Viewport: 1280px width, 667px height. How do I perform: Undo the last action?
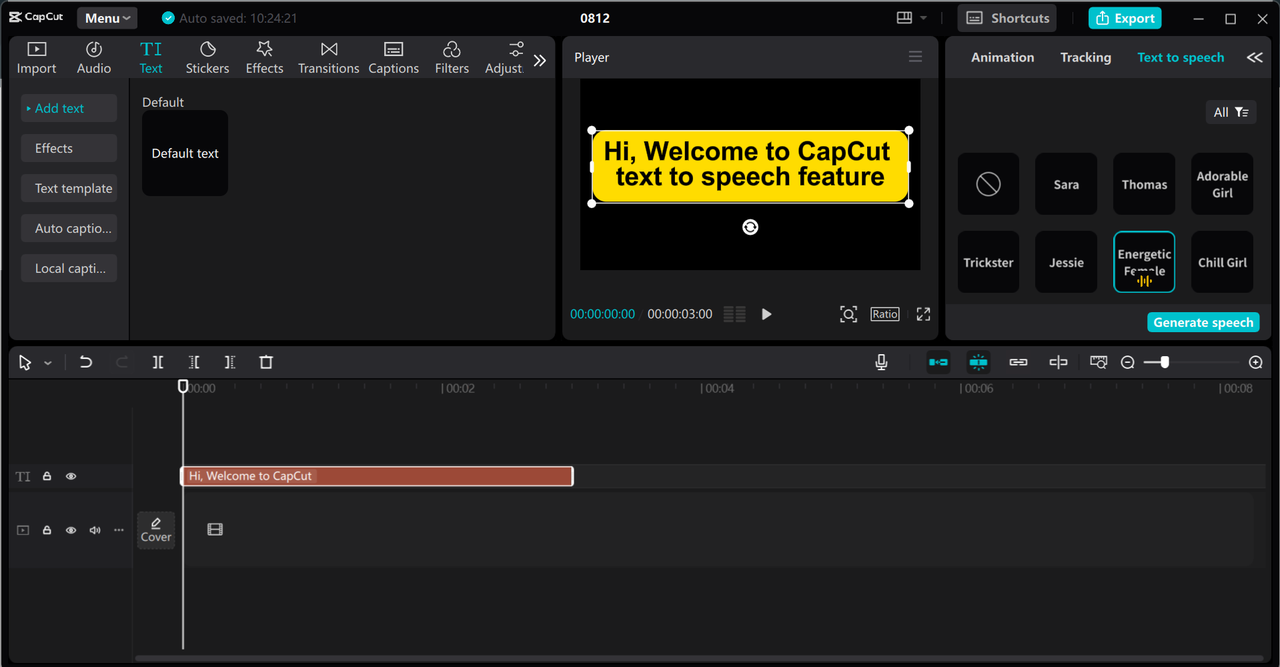pos(86,362)
